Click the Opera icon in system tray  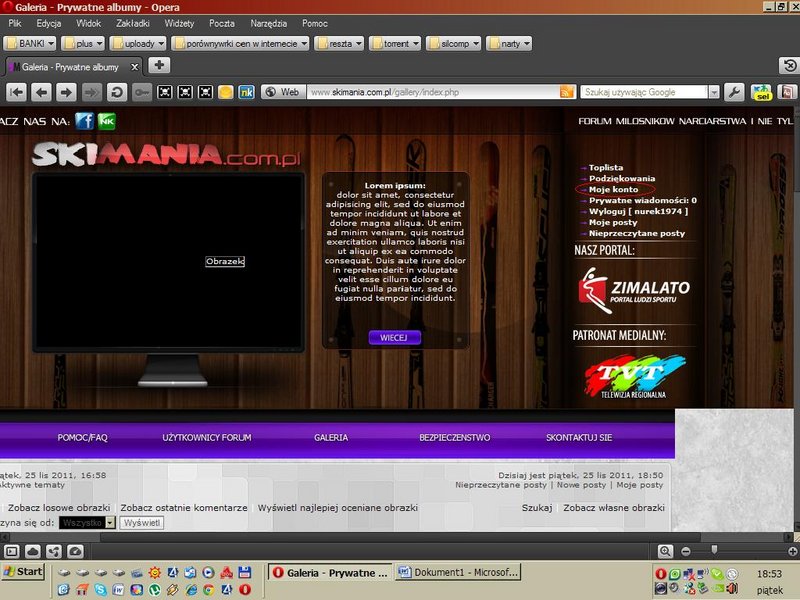click(661, 574)
